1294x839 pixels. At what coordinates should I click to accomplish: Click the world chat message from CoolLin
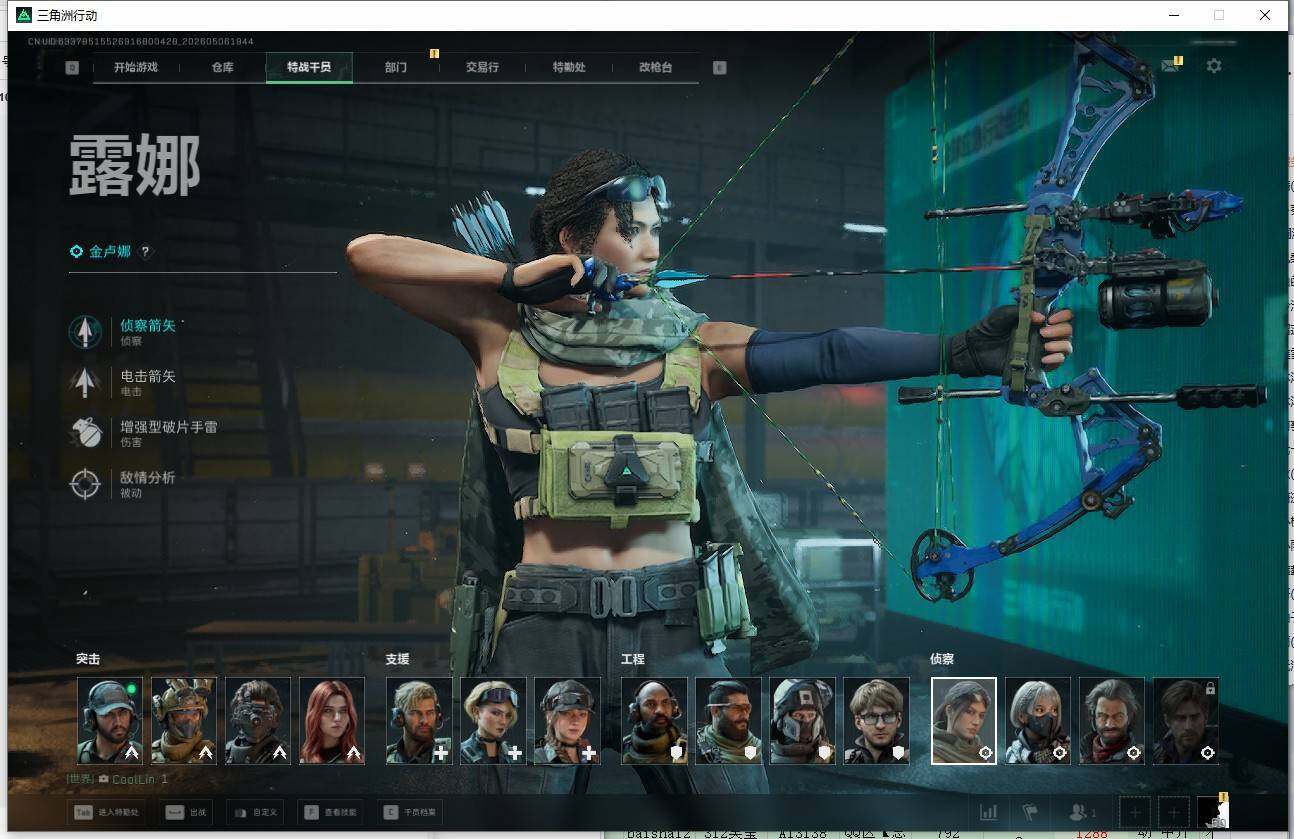point(117,779)
